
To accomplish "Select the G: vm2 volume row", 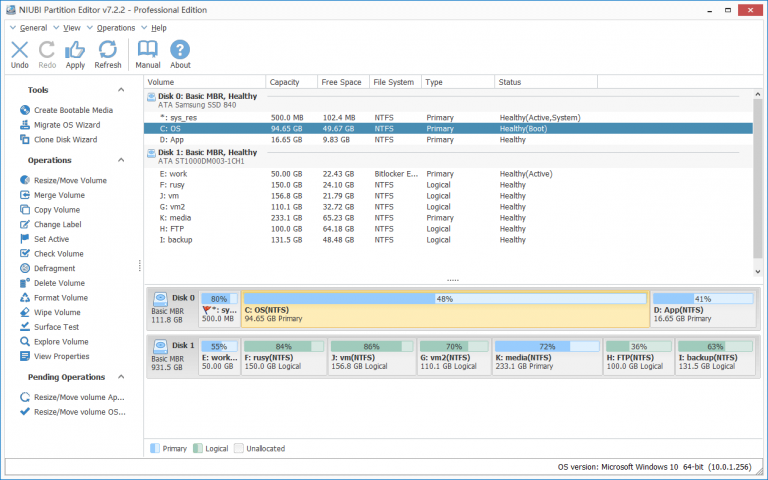I will (448, 207).
